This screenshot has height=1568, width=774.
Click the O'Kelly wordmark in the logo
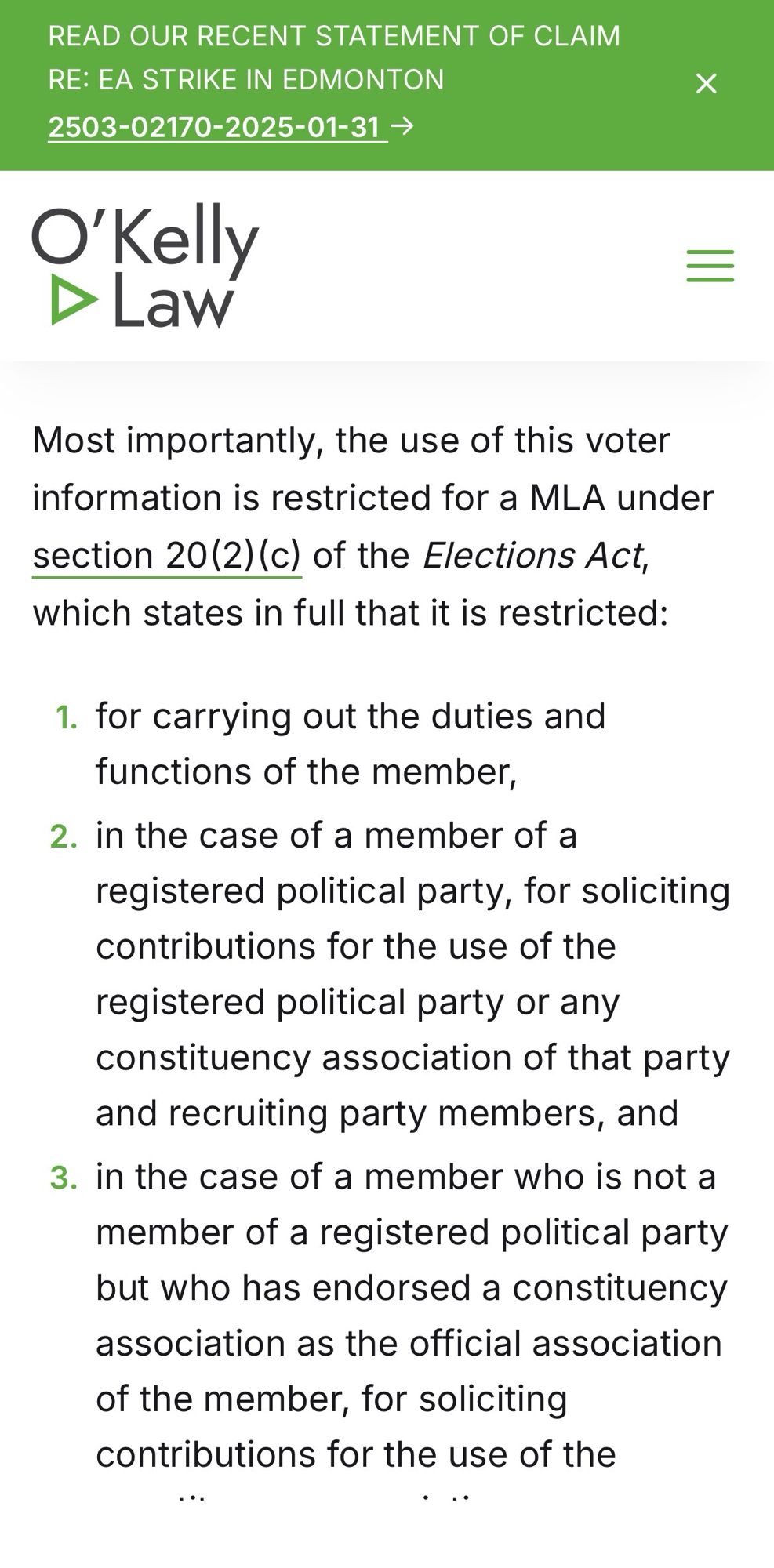[146, 238]
